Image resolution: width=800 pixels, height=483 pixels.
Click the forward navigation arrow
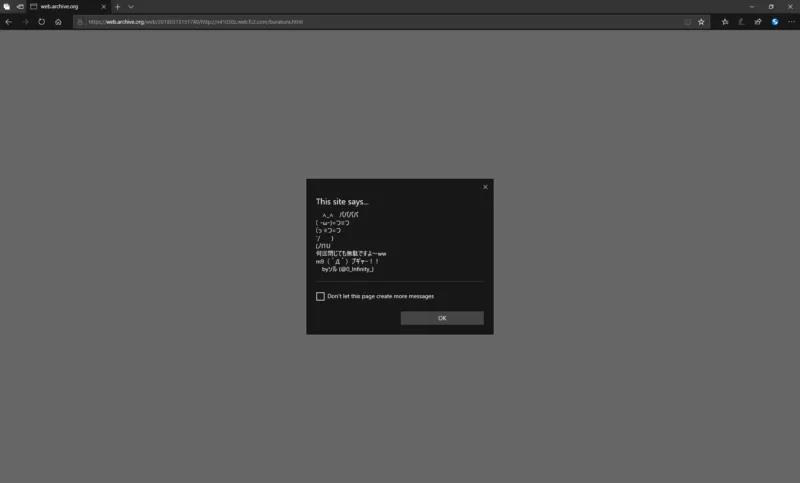pyautogui.click(x=25, y=21)
